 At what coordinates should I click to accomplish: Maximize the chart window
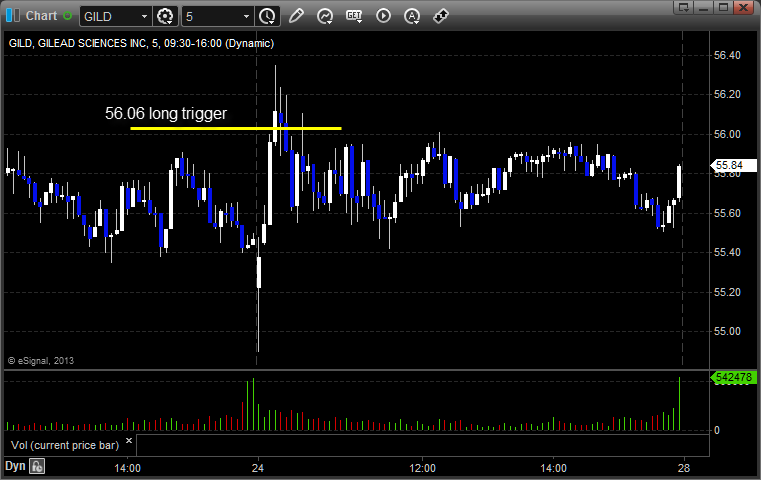click(x=723, y=7)
